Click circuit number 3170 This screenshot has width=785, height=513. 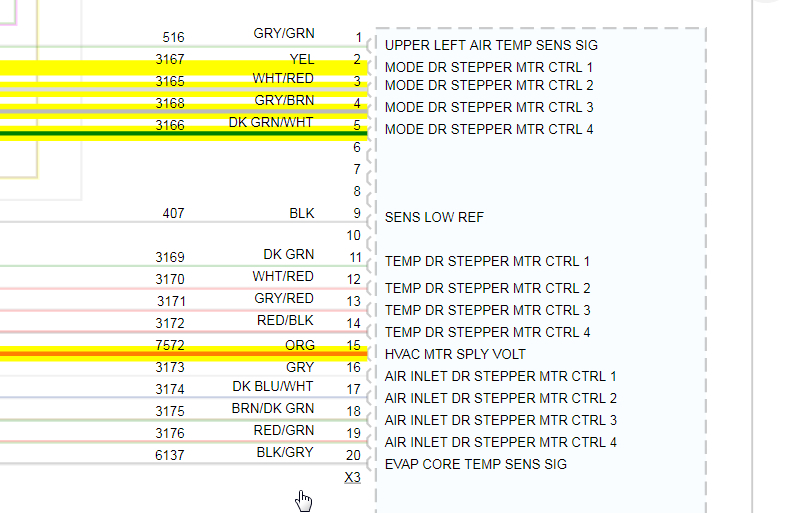(x=170, y=279)
